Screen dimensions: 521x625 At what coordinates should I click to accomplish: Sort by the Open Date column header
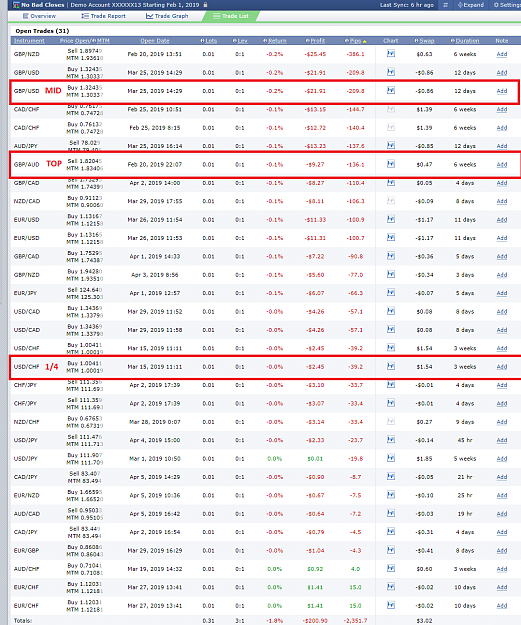click(155, 41)
